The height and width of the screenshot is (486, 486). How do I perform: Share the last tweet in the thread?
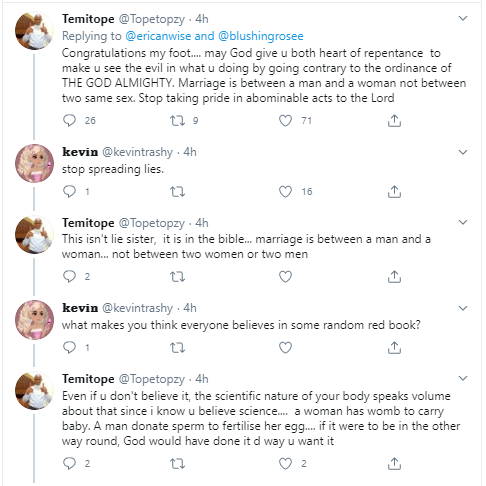[x=394, y=463]
